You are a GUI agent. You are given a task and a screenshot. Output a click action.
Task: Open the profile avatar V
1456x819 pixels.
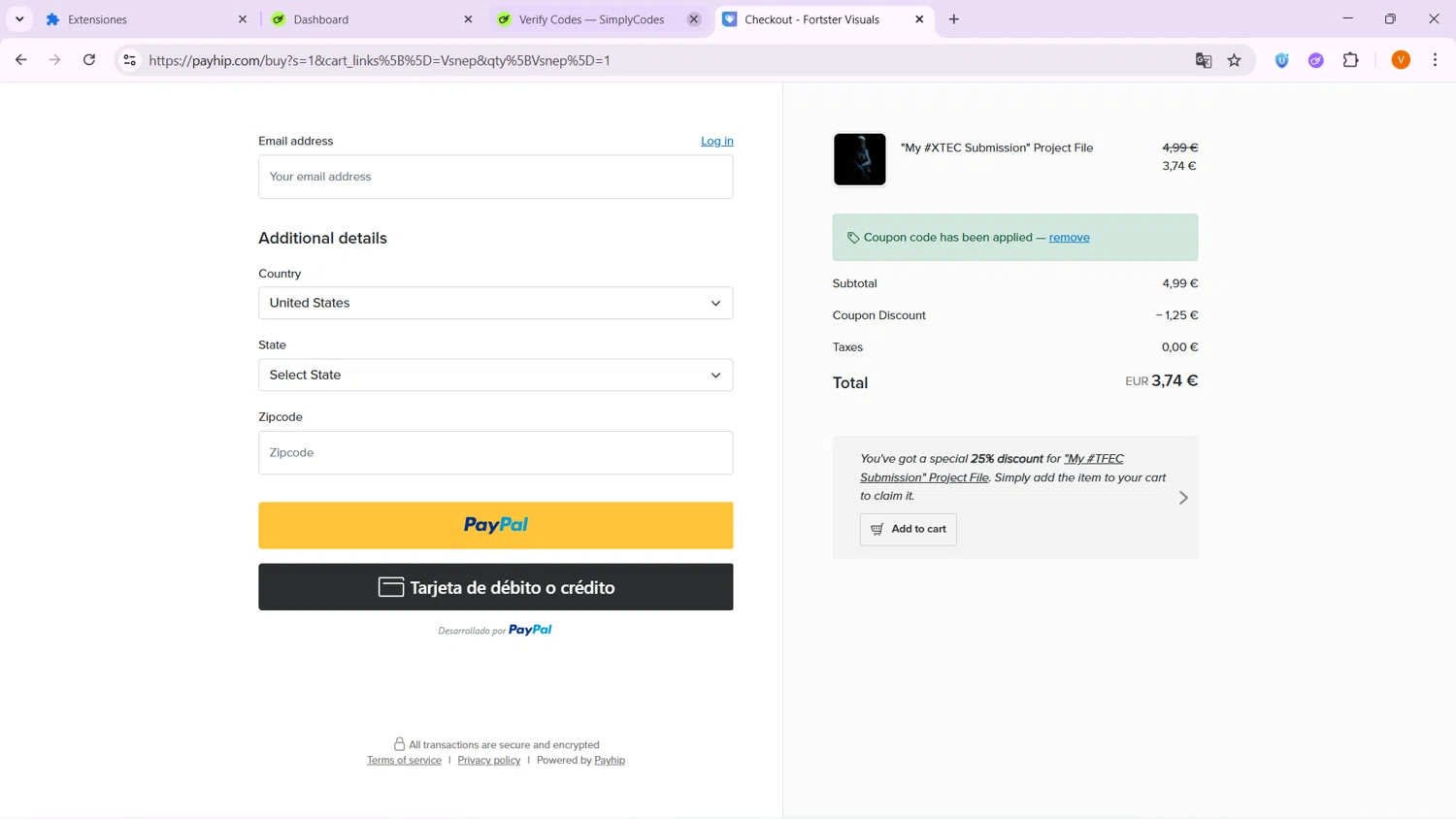pos(1401,60)
